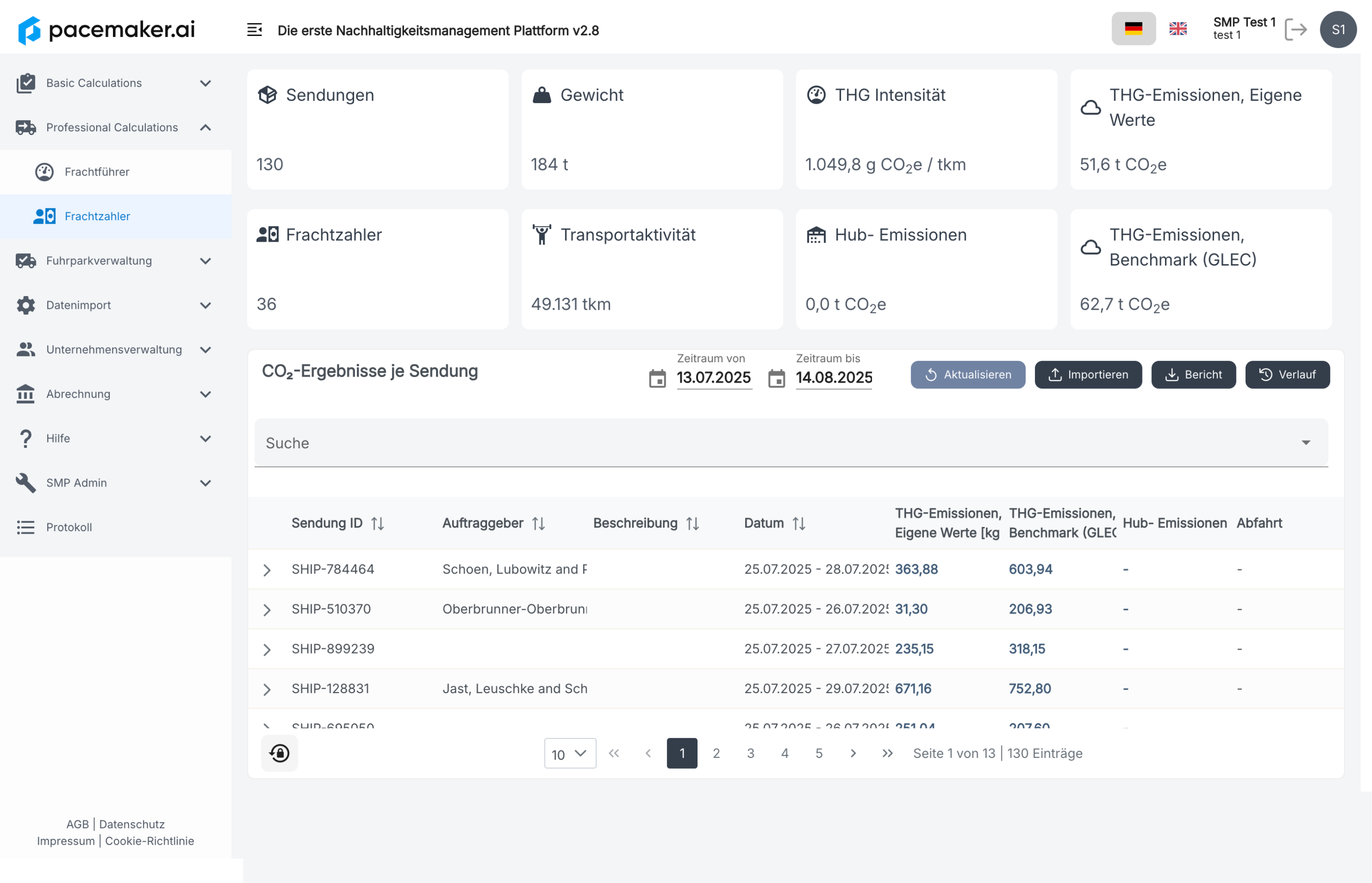
Task: Select Frachtzahler menu item
Action: [x=115, y=216]
